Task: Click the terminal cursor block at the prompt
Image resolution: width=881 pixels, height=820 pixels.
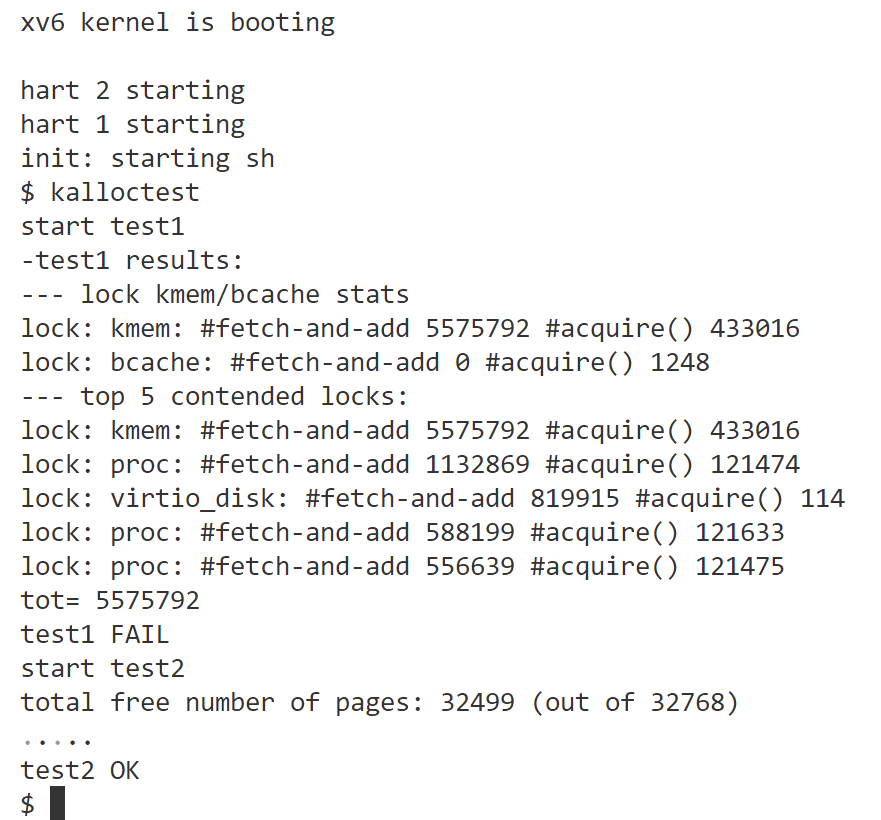Action: pos(57,803)
